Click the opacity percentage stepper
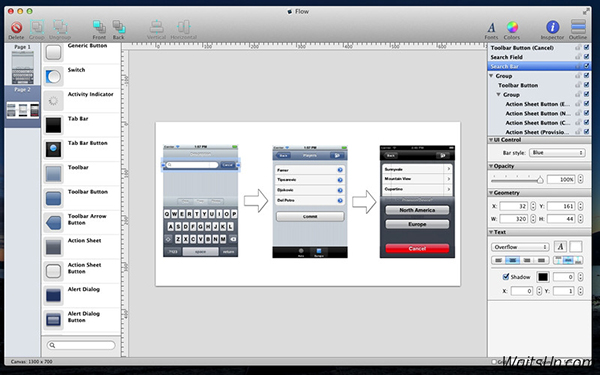 (x=580, y=179)
